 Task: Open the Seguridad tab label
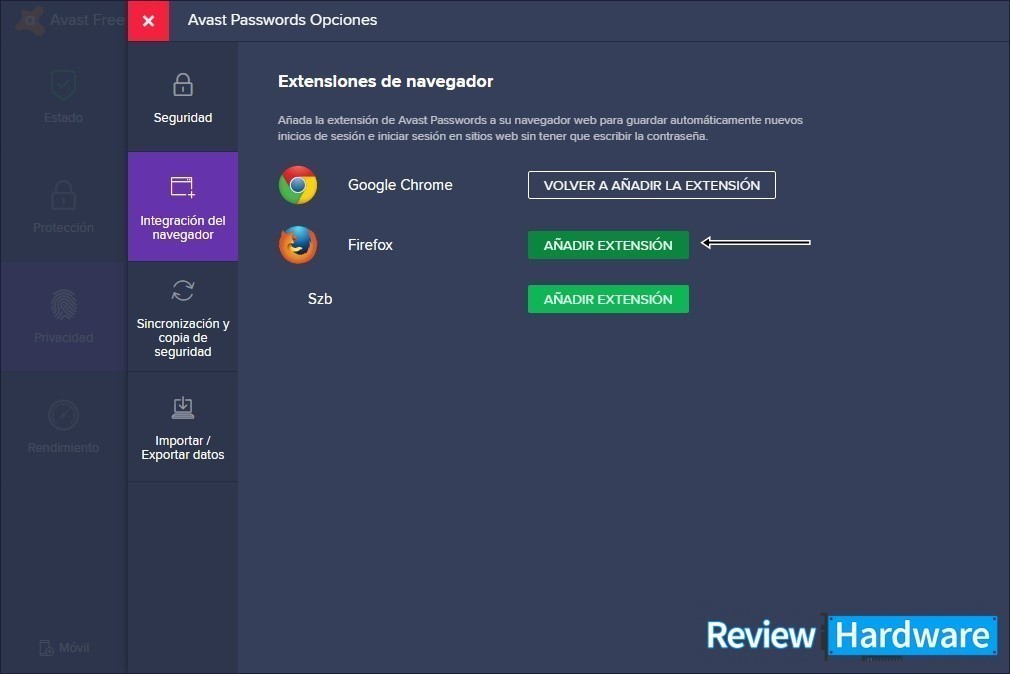[183, 118]
